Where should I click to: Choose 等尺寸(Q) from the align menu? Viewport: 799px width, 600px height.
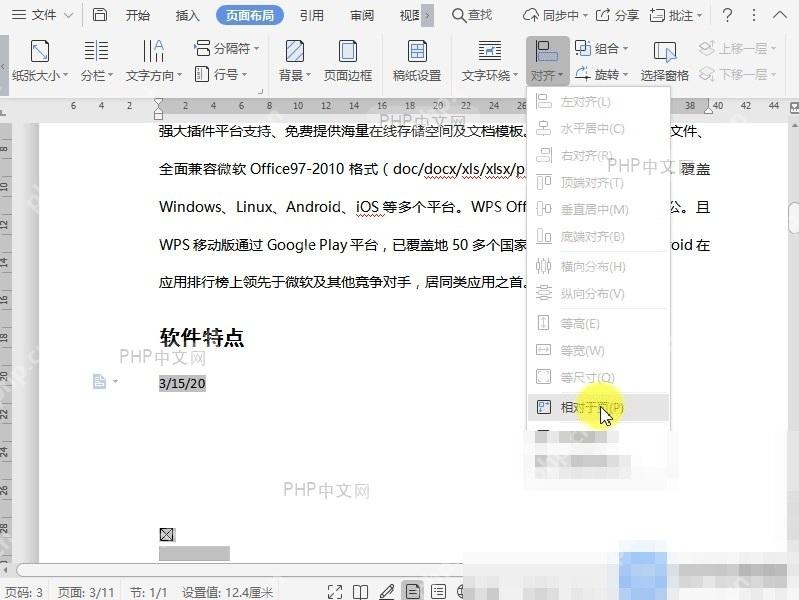[x=598, y=377]
